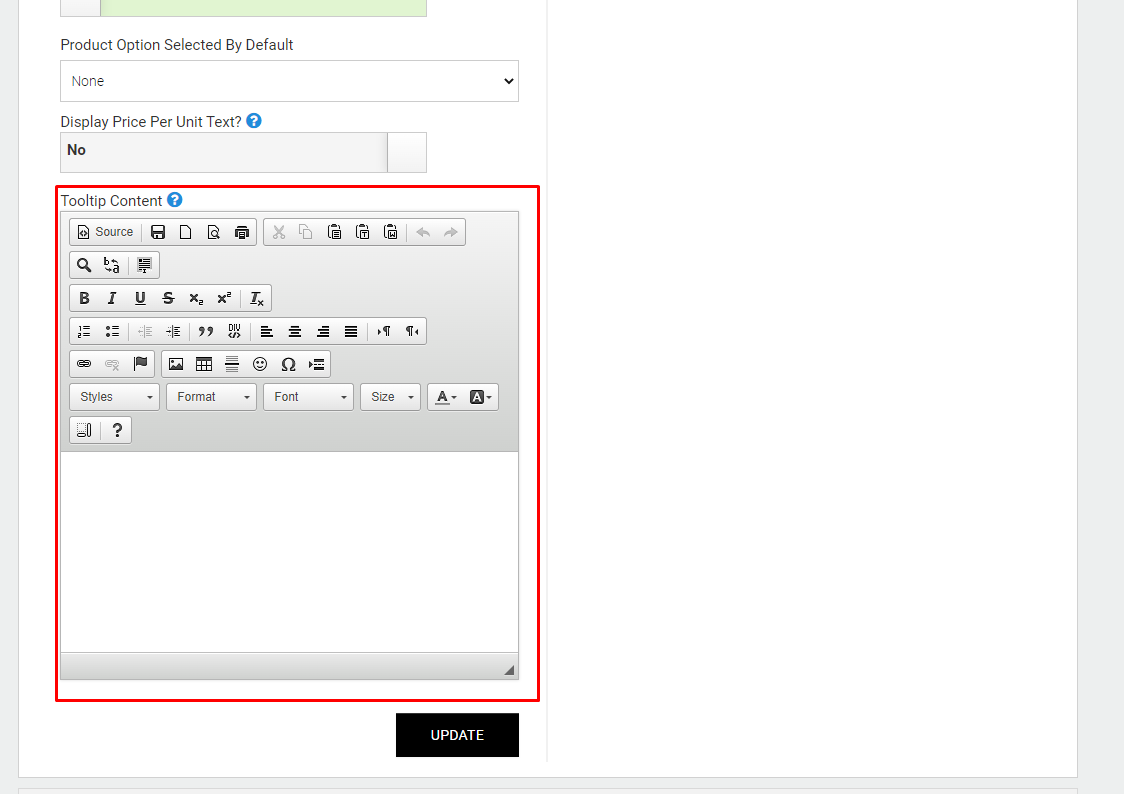
Task: Click the Source button in the editor
Action: 105,232
